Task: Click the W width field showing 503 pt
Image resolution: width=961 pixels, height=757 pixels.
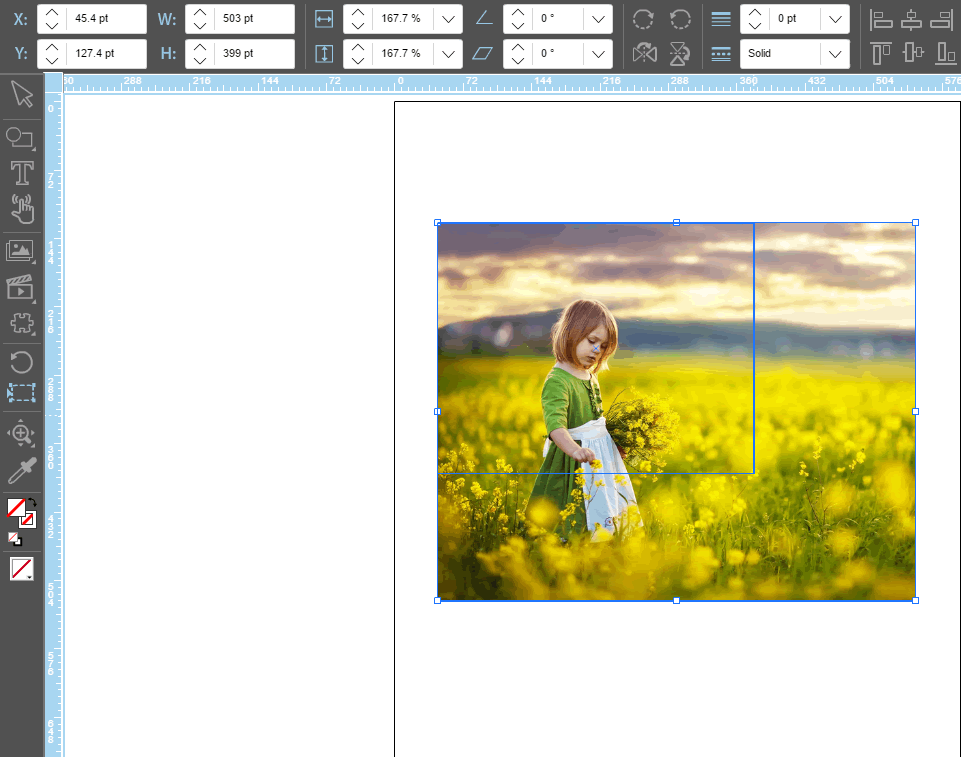Action: coord(255,19)
